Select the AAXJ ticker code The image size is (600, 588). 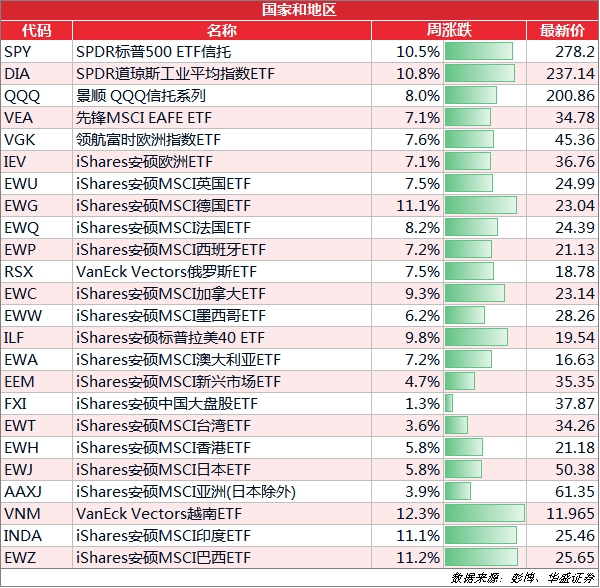tap(23, 492)
